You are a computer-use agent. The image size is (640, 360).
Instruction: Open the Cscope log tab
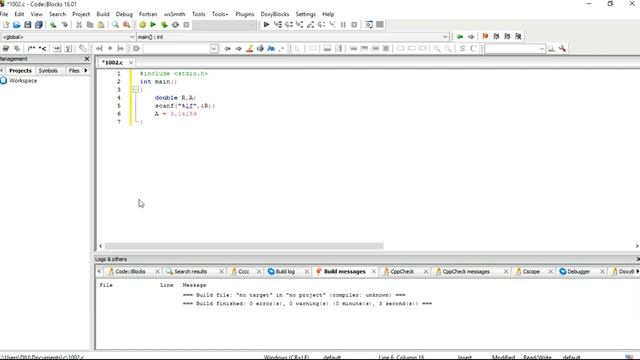pyautogui.click(x=531, y=271)
